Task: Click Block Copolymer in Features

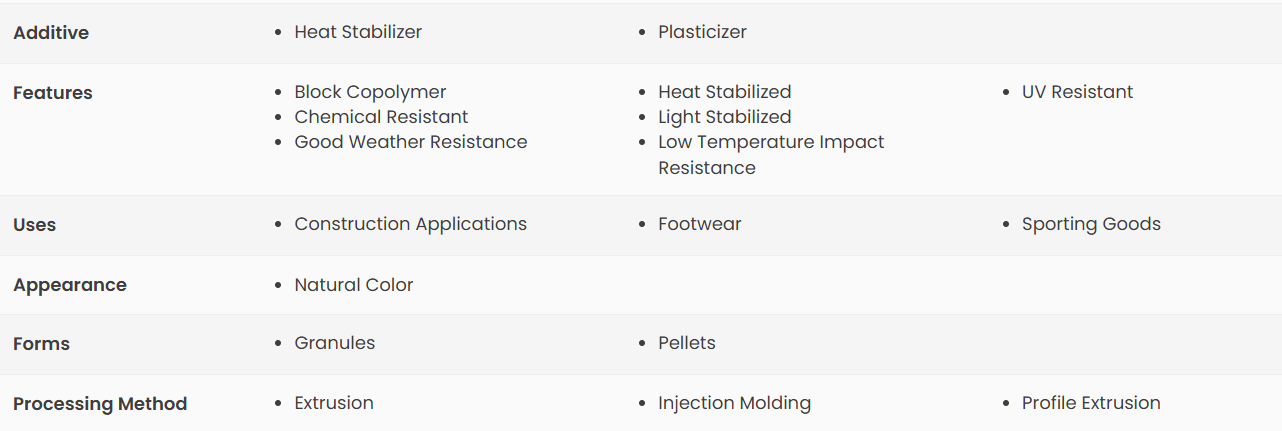Action: pyautogui.click(x=370, y=92)
